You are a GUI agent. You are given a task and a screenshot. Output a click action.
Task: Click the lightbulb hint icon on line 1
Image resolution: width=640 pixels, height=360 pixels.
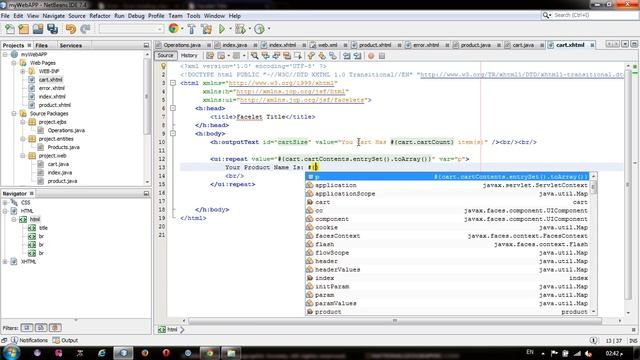pos(163,66)
